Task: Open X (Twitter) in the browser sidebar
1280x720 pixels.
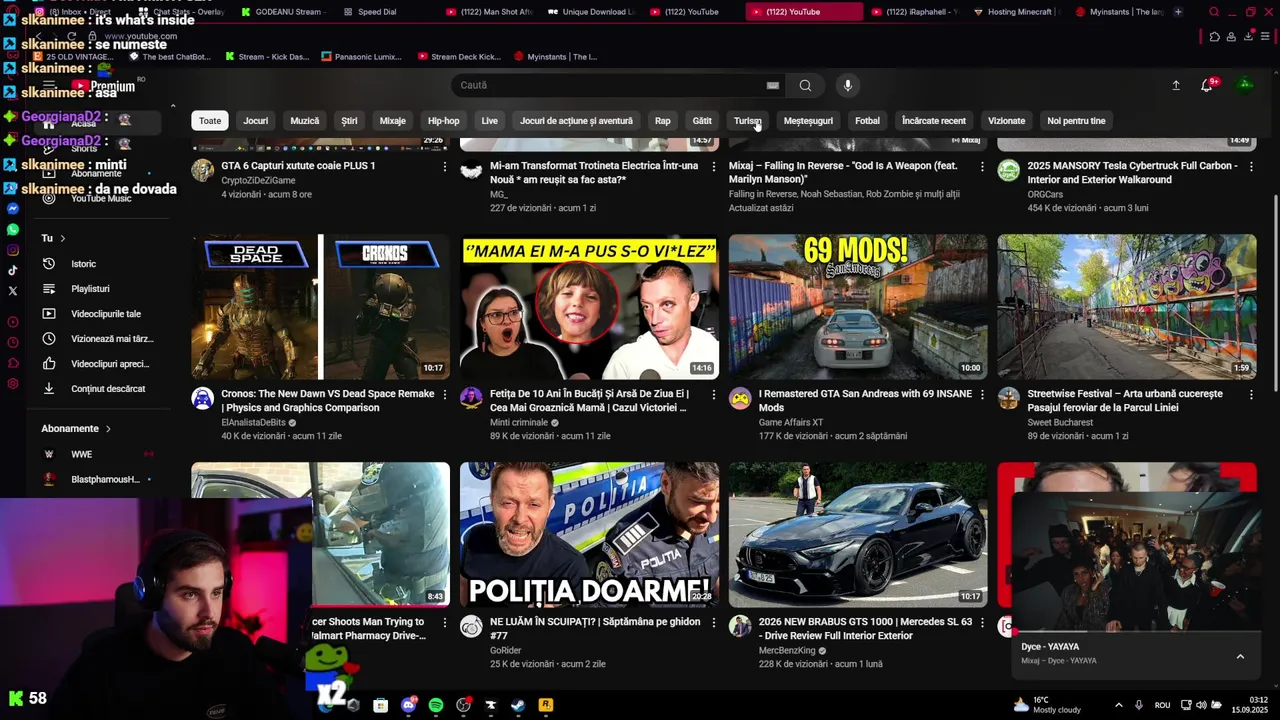Action: [x=13, y=291]
